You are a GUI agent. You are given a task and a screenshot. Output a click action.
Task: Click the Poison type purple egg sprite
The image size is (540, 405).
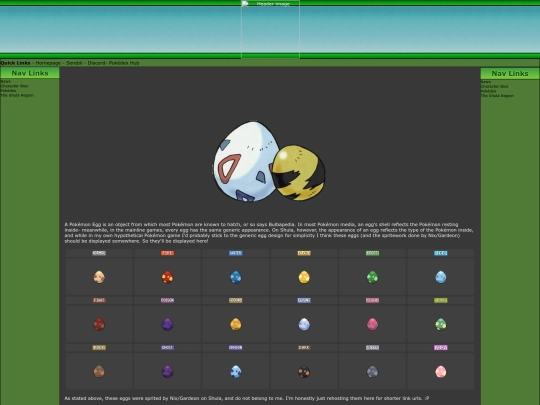tap(167, 324)
